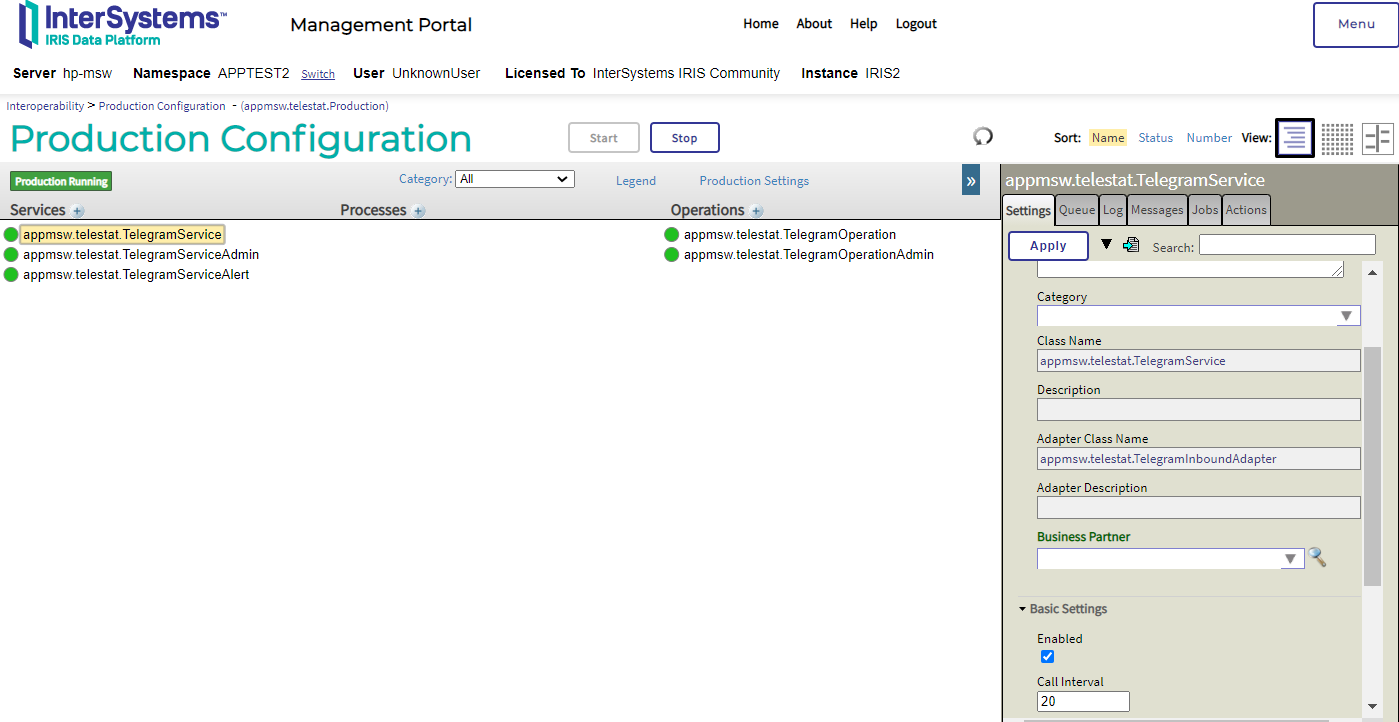Viewport: 1399px width, 722px height.
Task: Click green status dot of TelegramServiceAdmin
Action: (x=11, y=255)
